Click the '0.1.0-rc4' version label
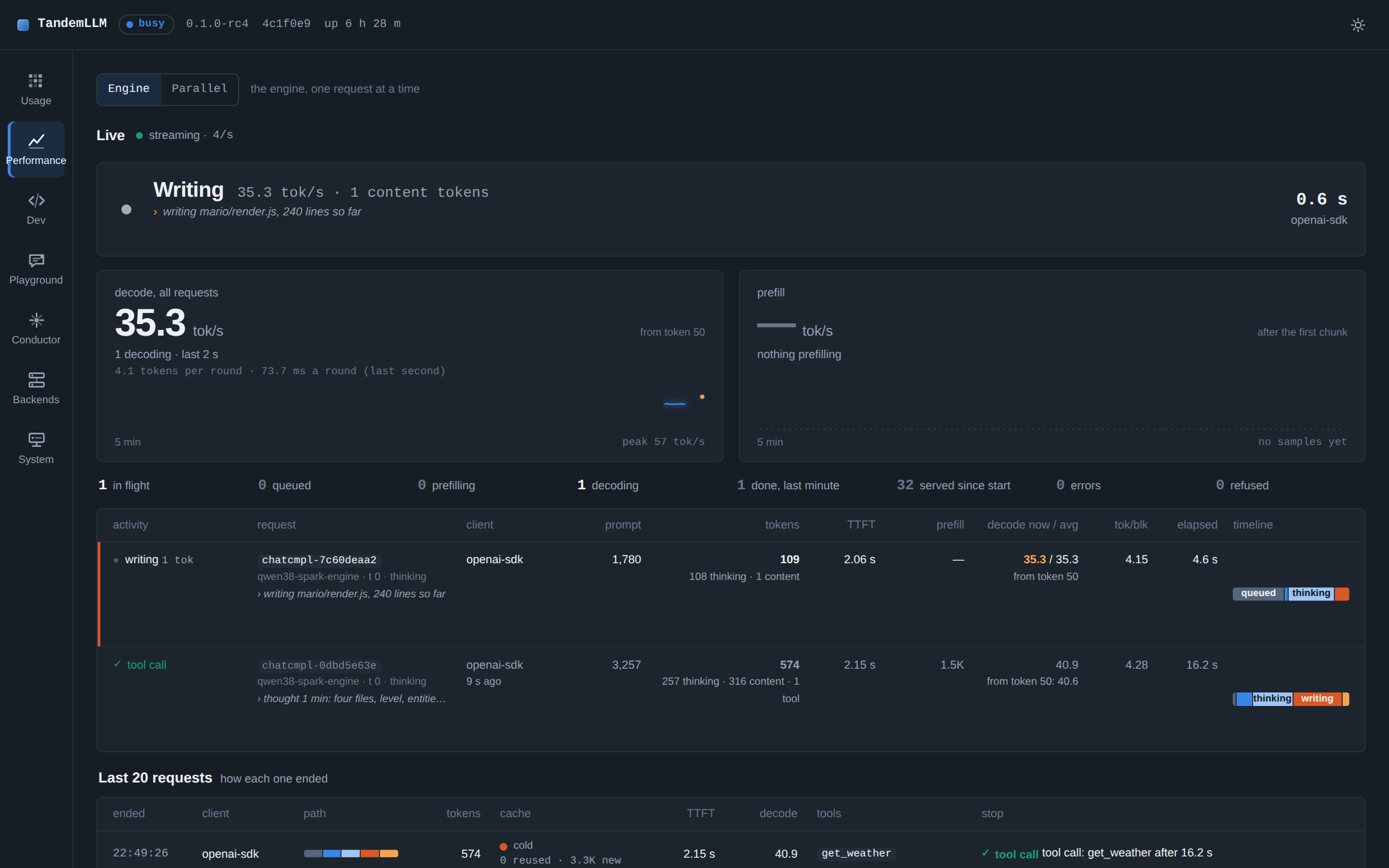The width and height of the screenshot is (1389, 868). [217, 24]
